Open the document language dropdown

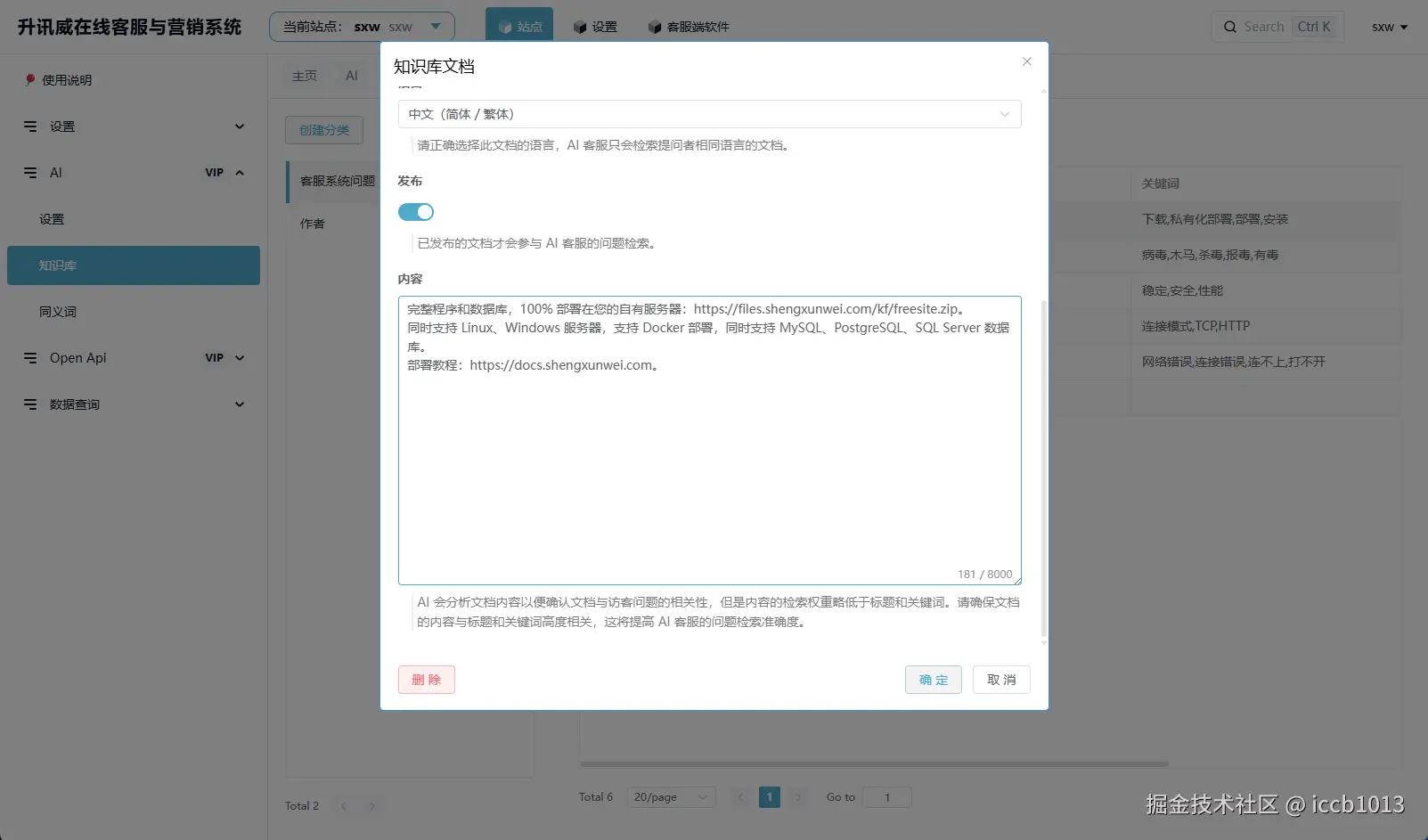(x=707, y=114)
